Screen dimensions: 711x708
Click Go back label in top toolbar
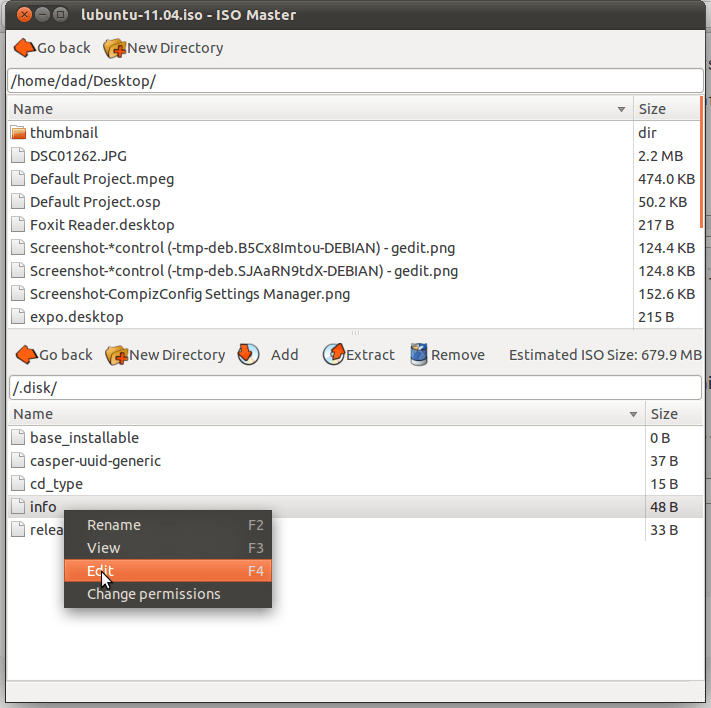pyautogui.click(x=63, y=48)
